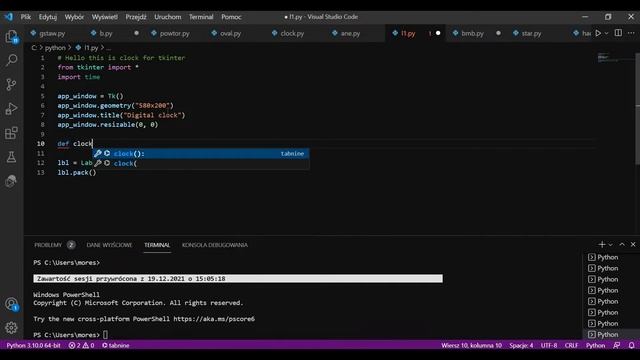Viewport: 640px width, 360px height.
Task: Show errors and warnings count in status bar
Action: point(81,345)
